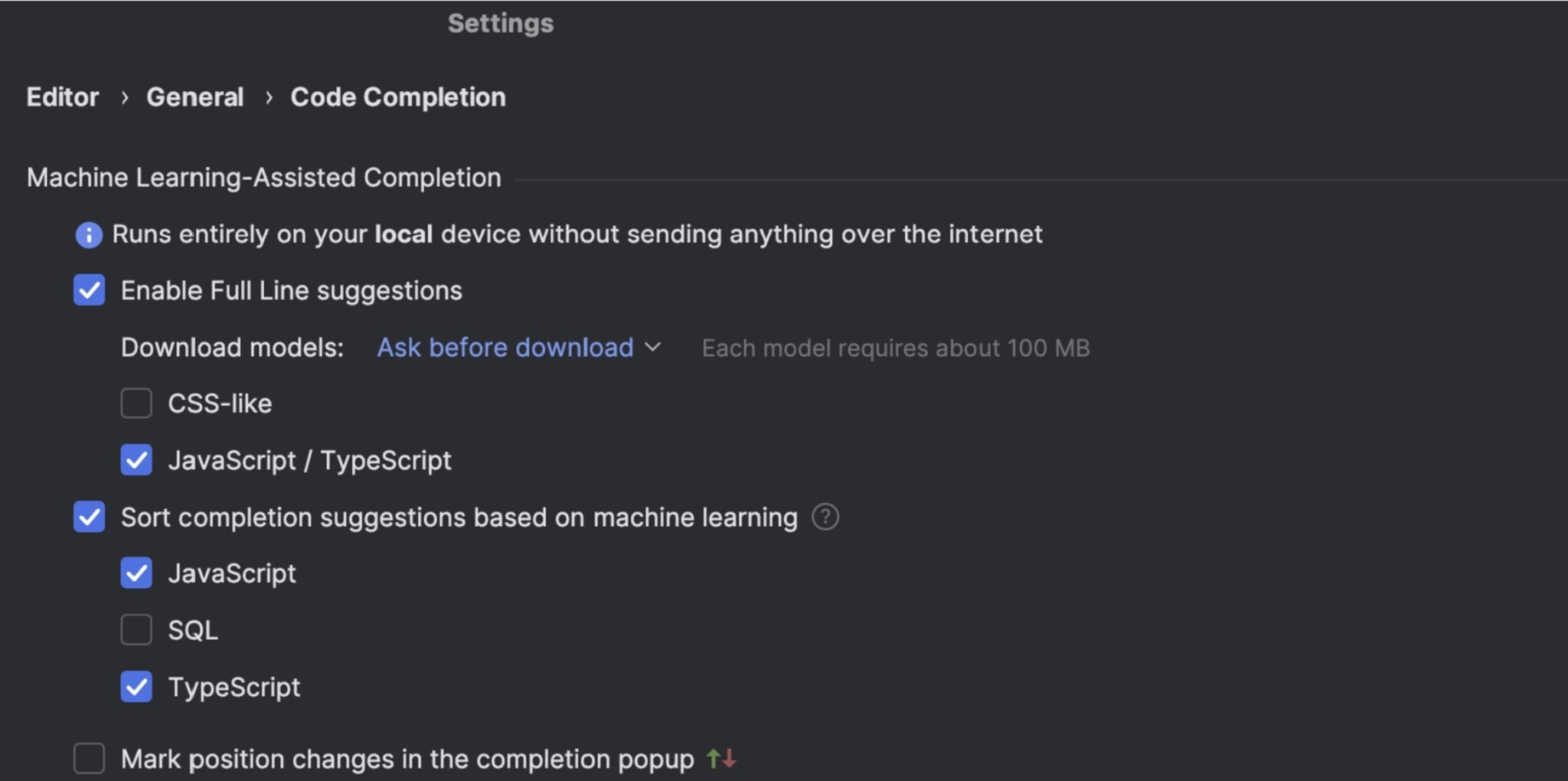Enable SQL machine learning sorting

136,630
